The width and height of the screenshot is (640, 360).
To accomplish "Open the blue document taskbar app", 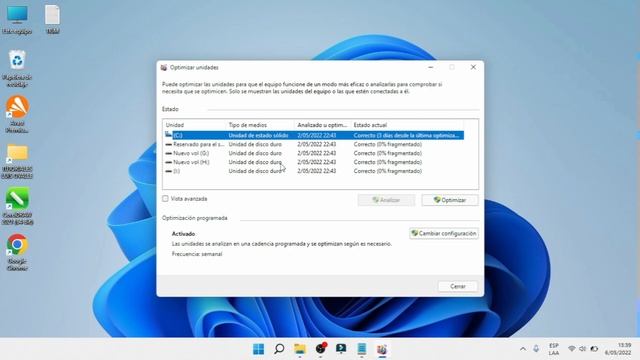I will tap(362, 349).
